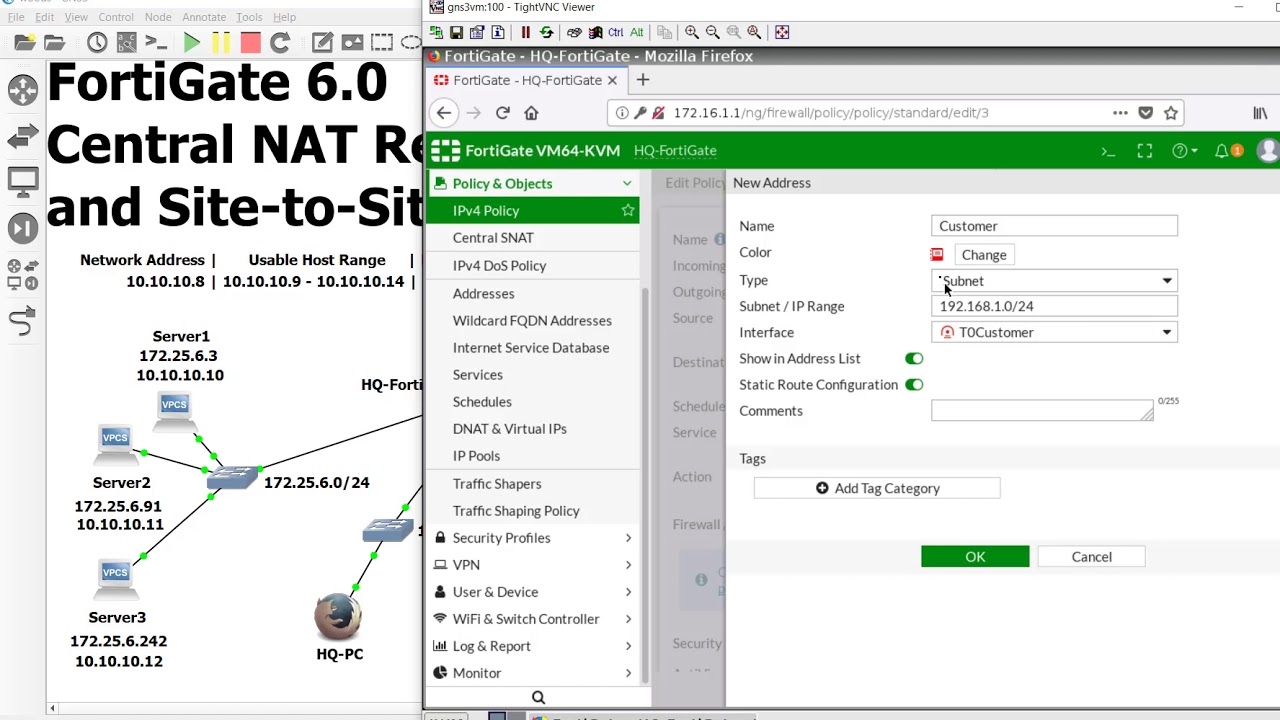Open snapshot manager clock icon
Screen dimensions: 1280x720
click(97, 43)
